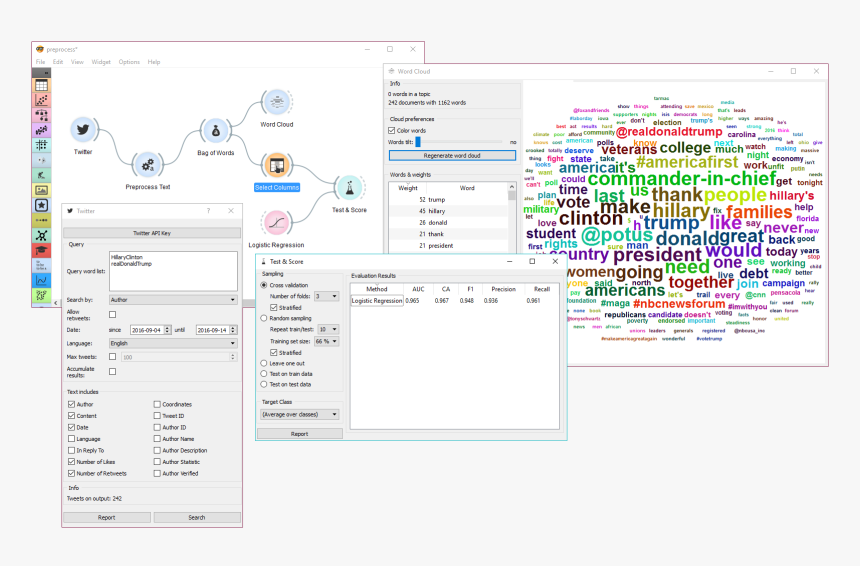Click the Search button in Twitter window
The width and height of the screenshot is (860, 566).
point(197,517)
